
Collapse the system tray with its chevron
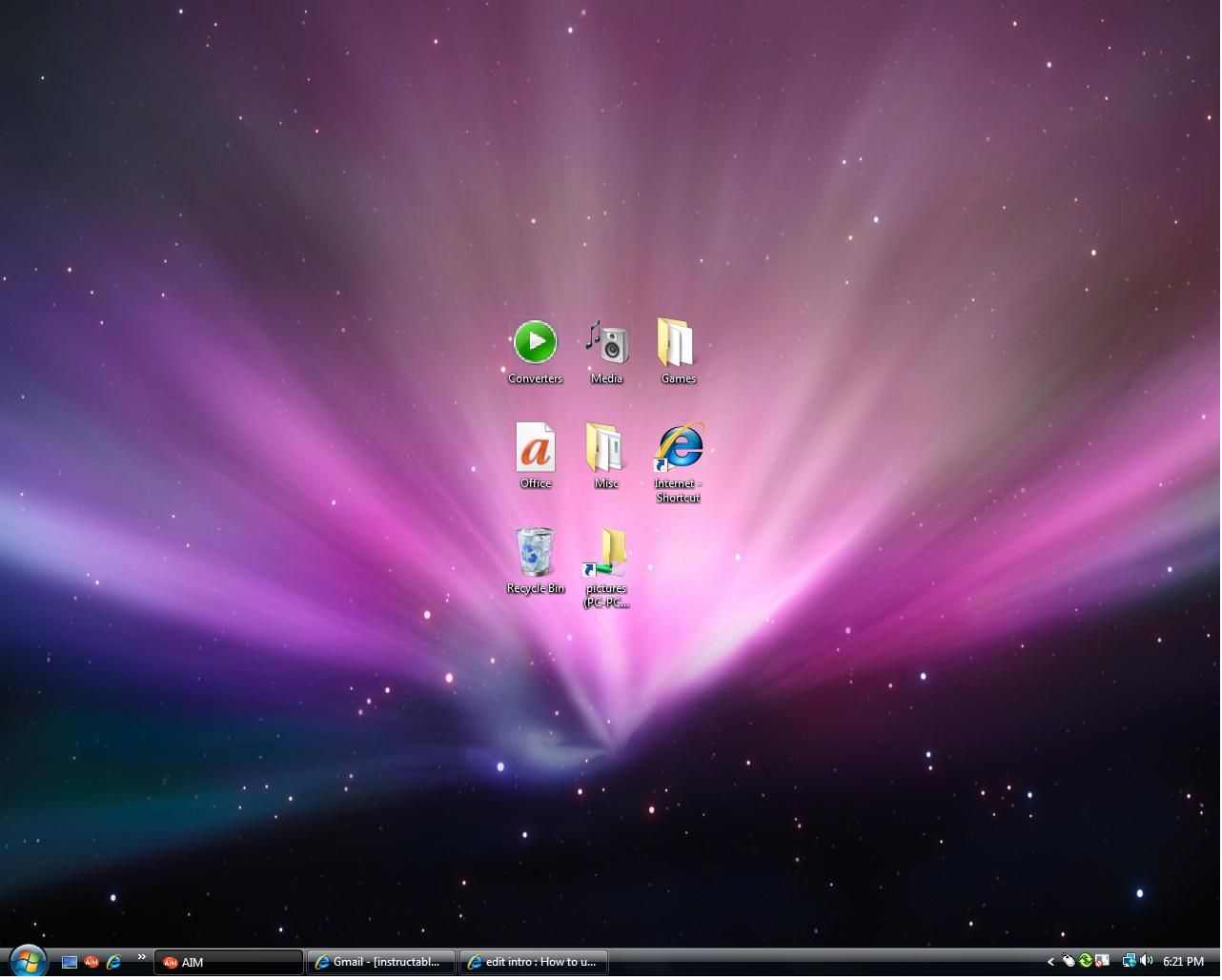point(1051,962)
